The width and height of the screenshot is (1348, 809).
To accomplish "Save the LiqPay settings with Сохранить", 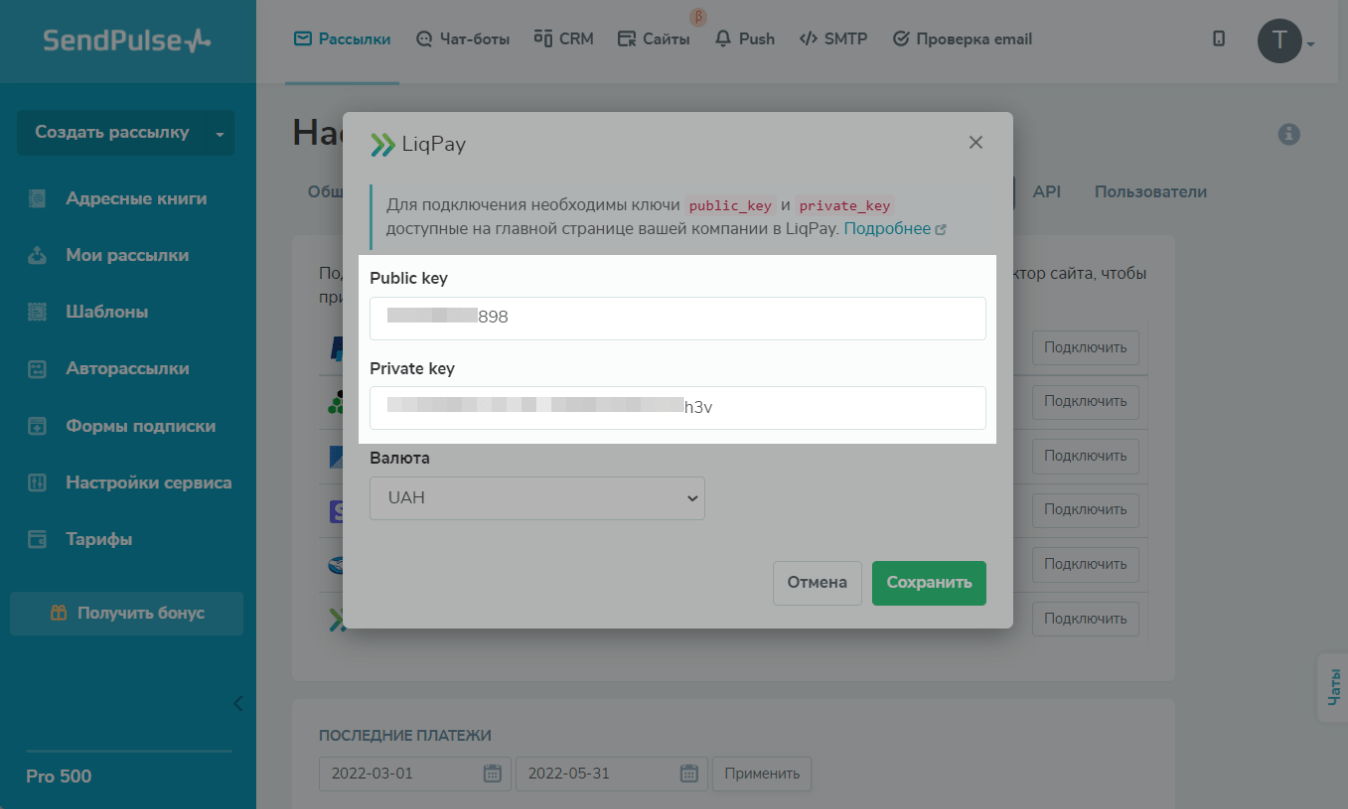I will point(929,583).
